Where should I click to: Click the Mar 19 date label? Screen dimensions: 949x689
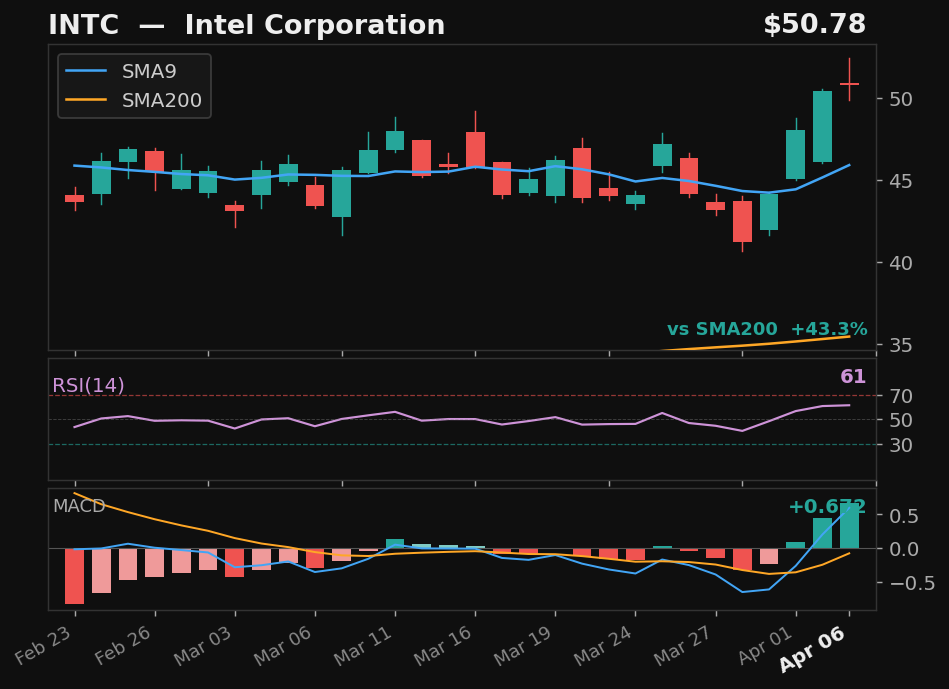coord(523,645)
